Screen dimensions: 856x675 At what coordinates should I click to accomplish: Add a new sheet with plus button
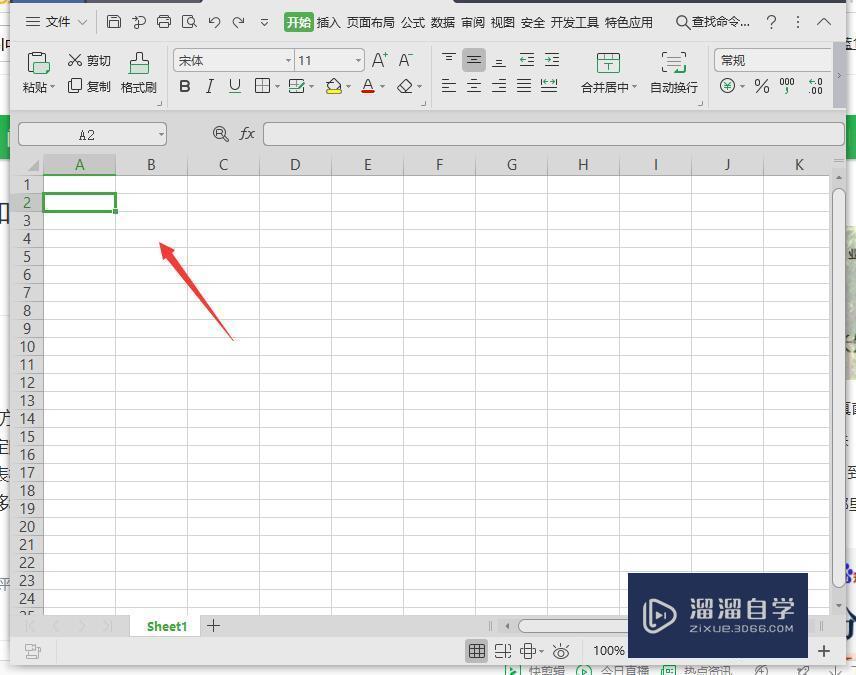point(212,626)
